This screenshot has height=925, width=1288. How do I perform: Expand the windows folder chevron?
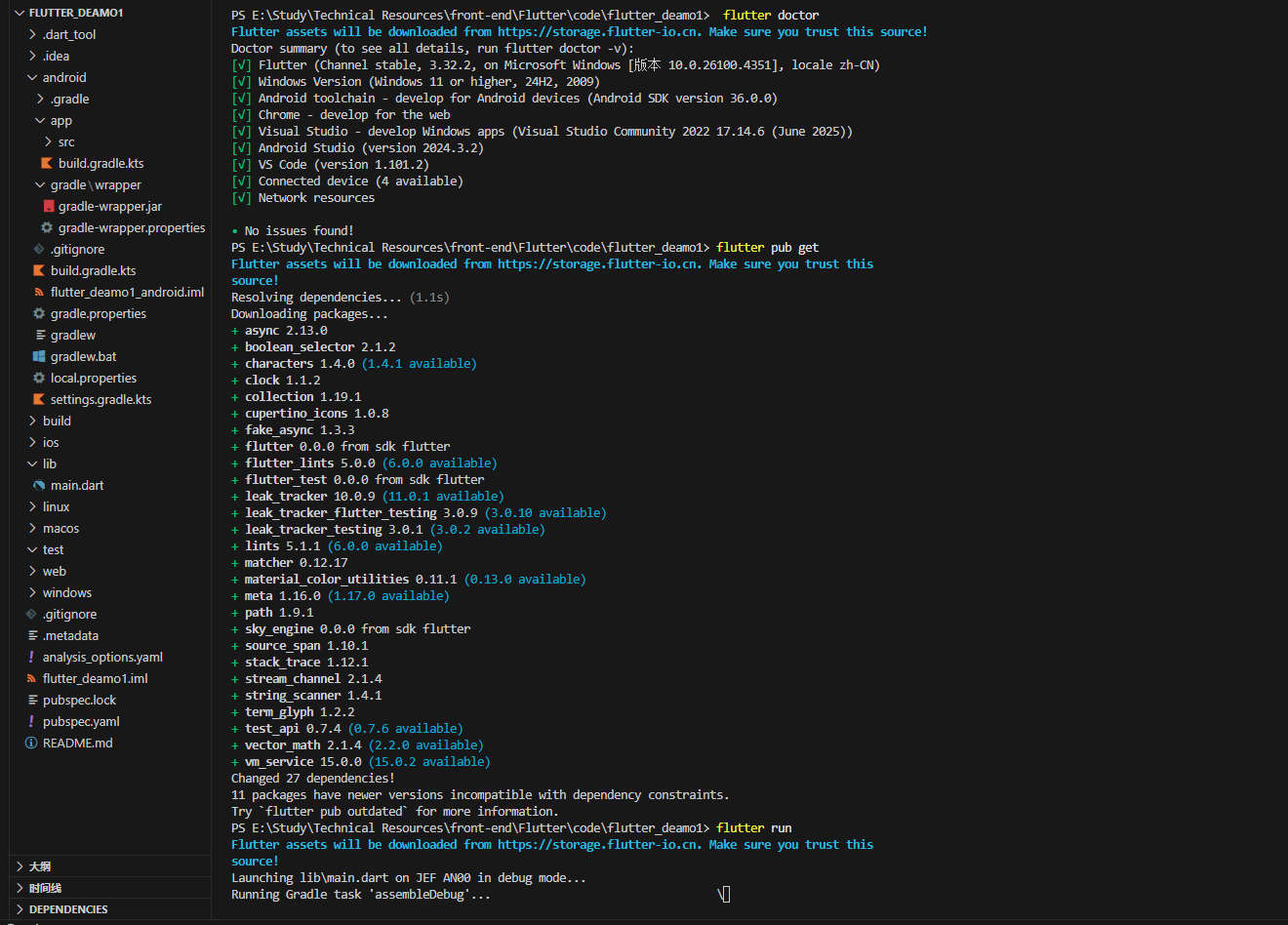[33, 592]
